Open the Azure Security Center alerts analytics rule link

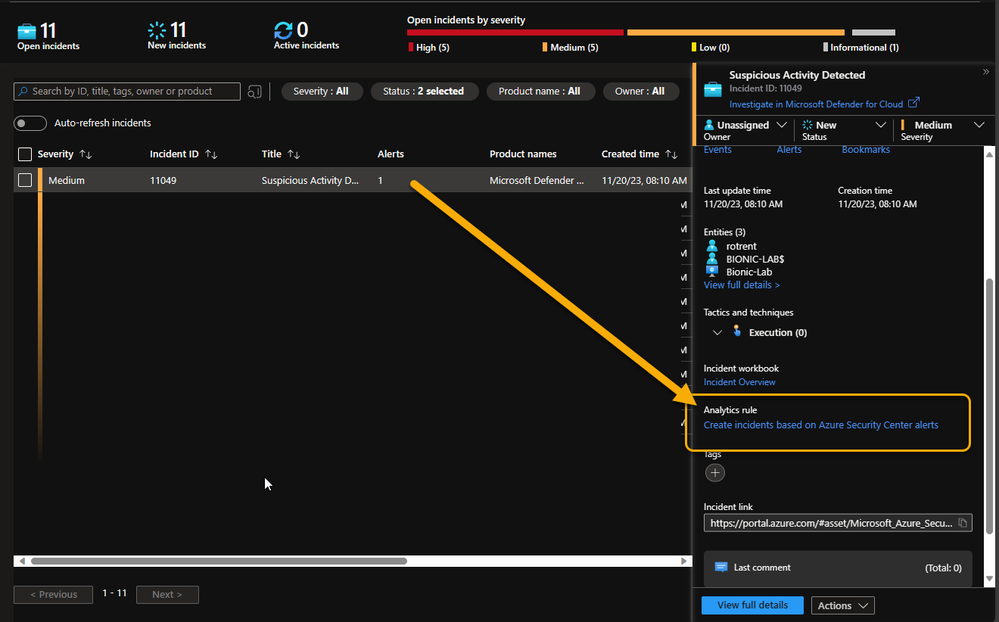tap(821, 425)
